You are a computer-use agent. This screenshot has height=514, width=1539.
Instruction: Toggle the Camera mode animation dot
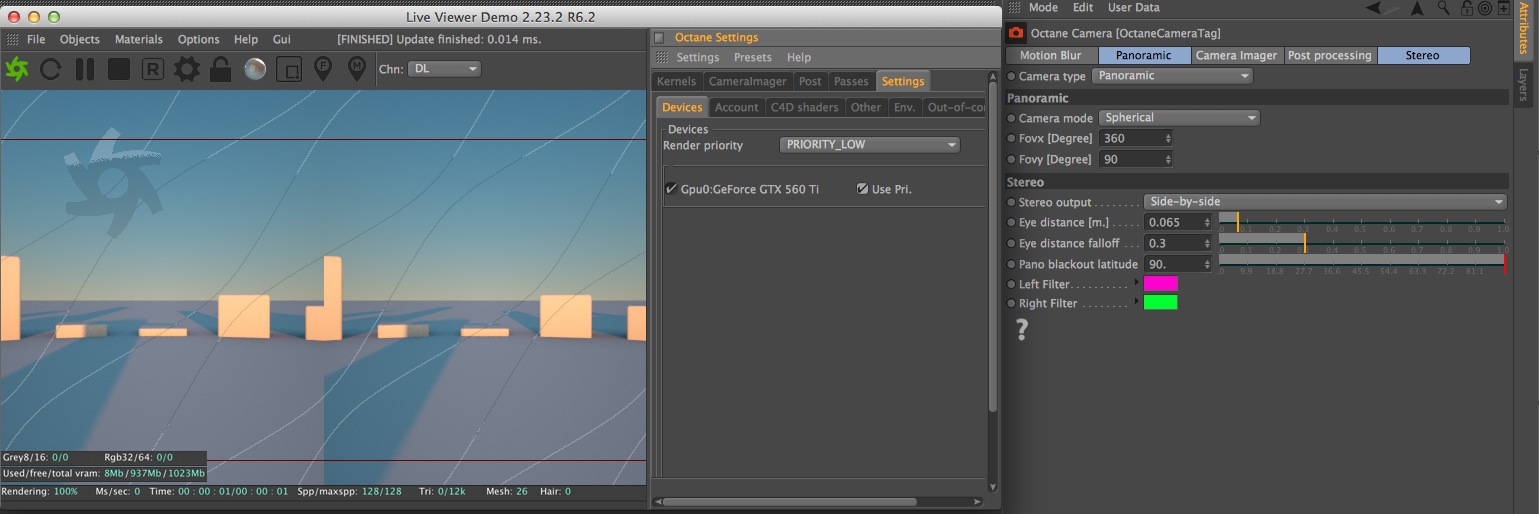click(1011, 118)
